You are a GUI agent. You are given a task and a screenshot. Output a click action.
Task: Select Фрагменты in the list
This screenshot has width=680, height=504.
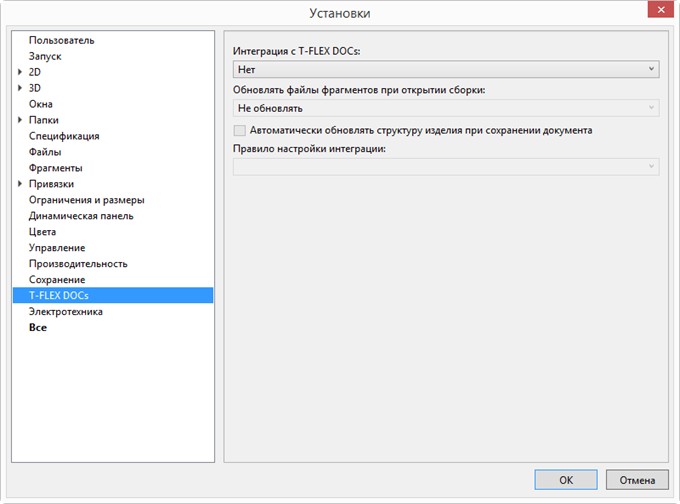coord(55,168)
